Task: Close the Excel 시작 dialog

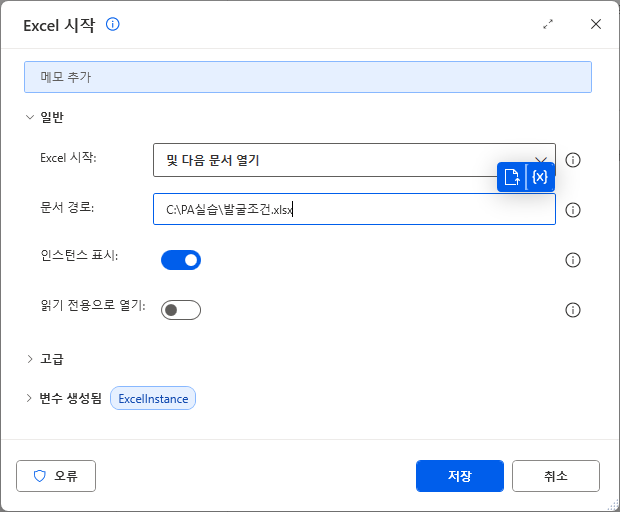Action: click(x=596, y=24)
